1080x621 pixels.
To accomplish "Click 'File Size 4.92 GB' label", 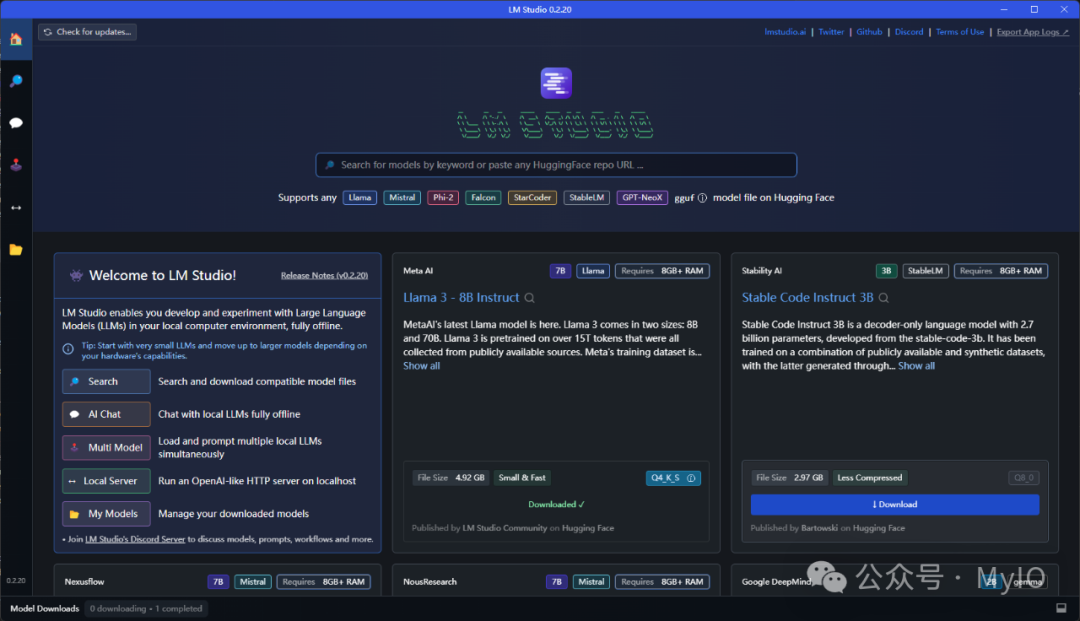I will point(450,478).
